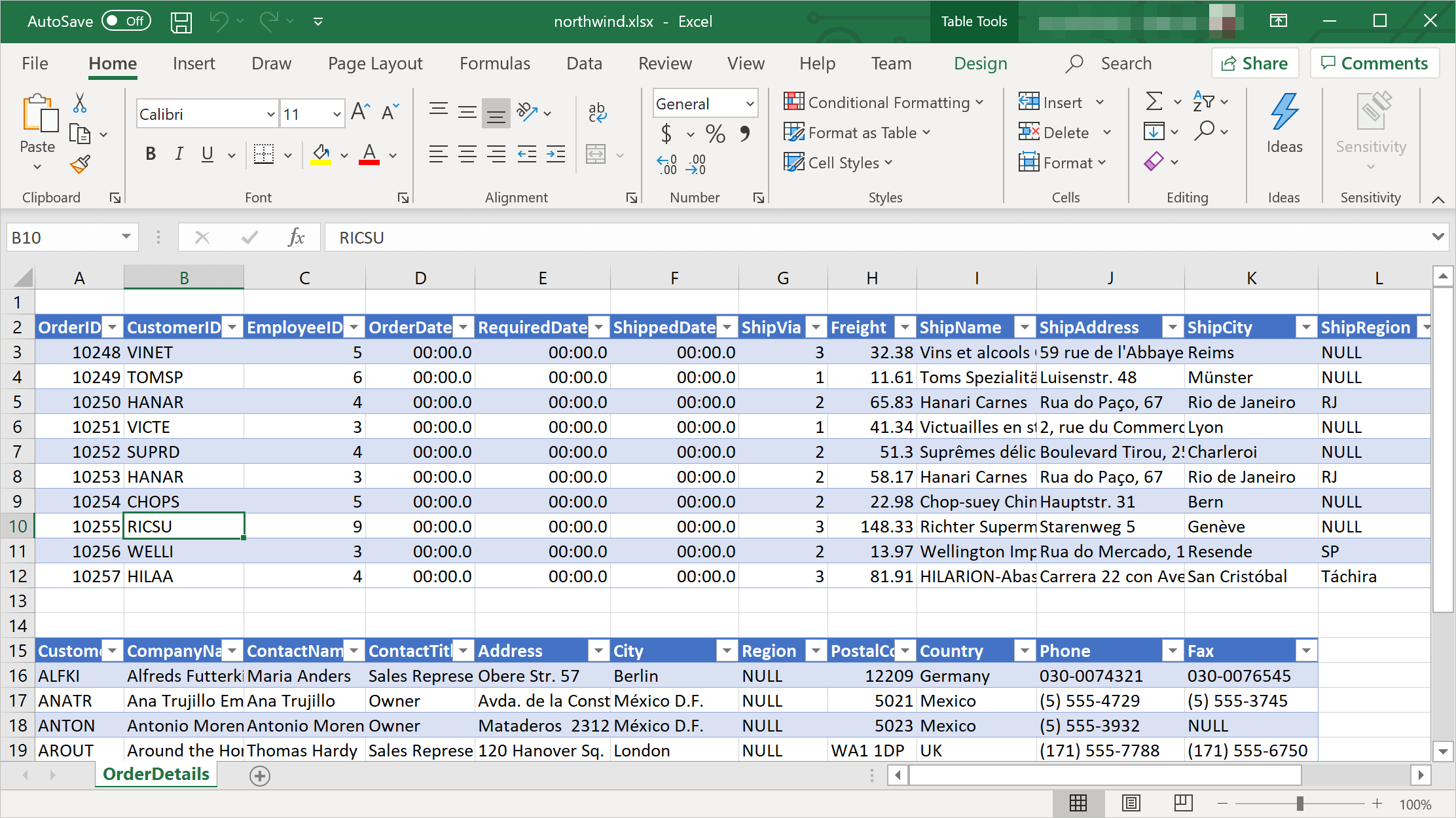Switch to Page Break Preview view
Viewport: 1456px width, 818px height.
pos(1183,803)
